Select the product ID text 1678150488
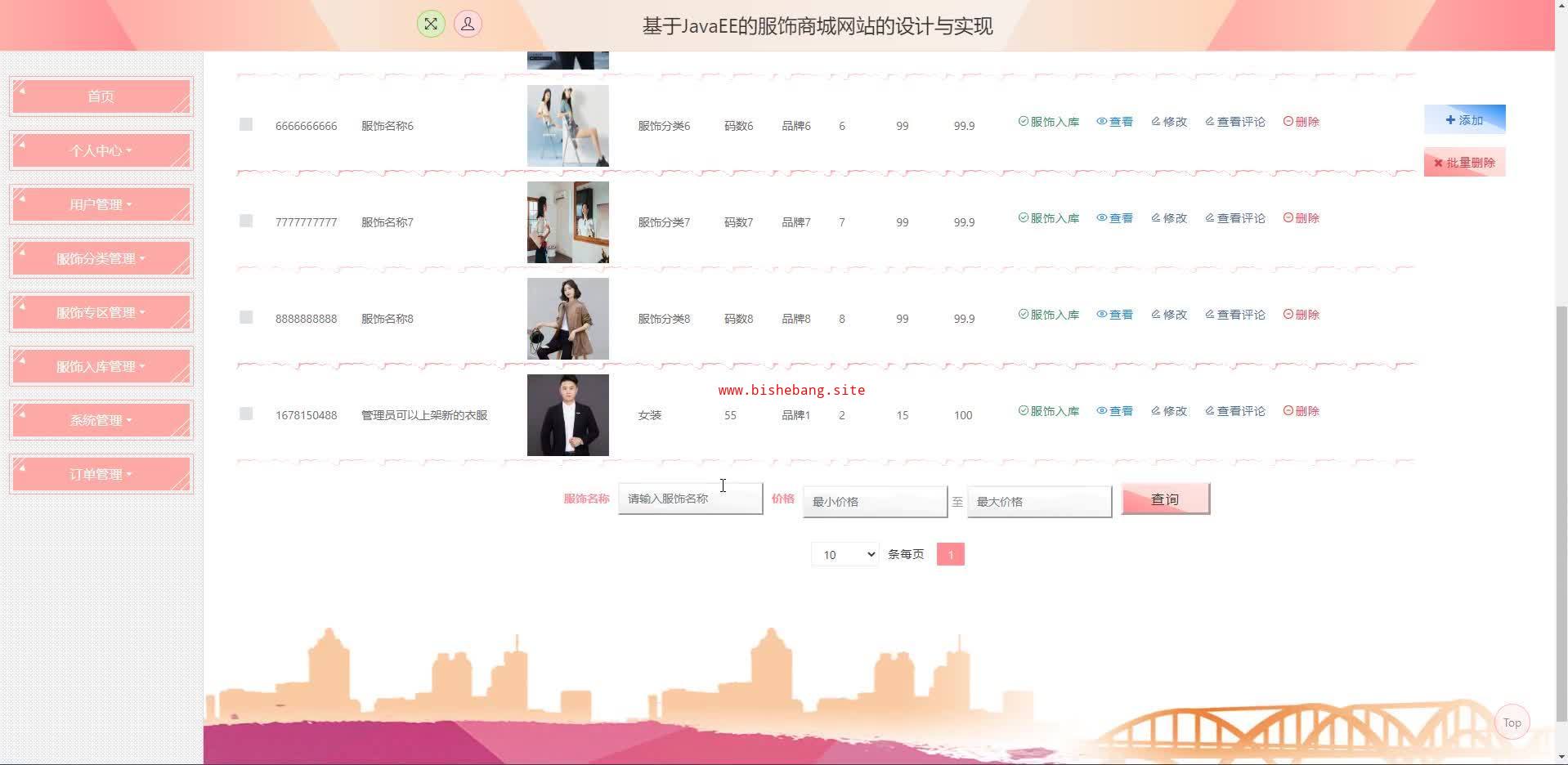 point(307,415)
